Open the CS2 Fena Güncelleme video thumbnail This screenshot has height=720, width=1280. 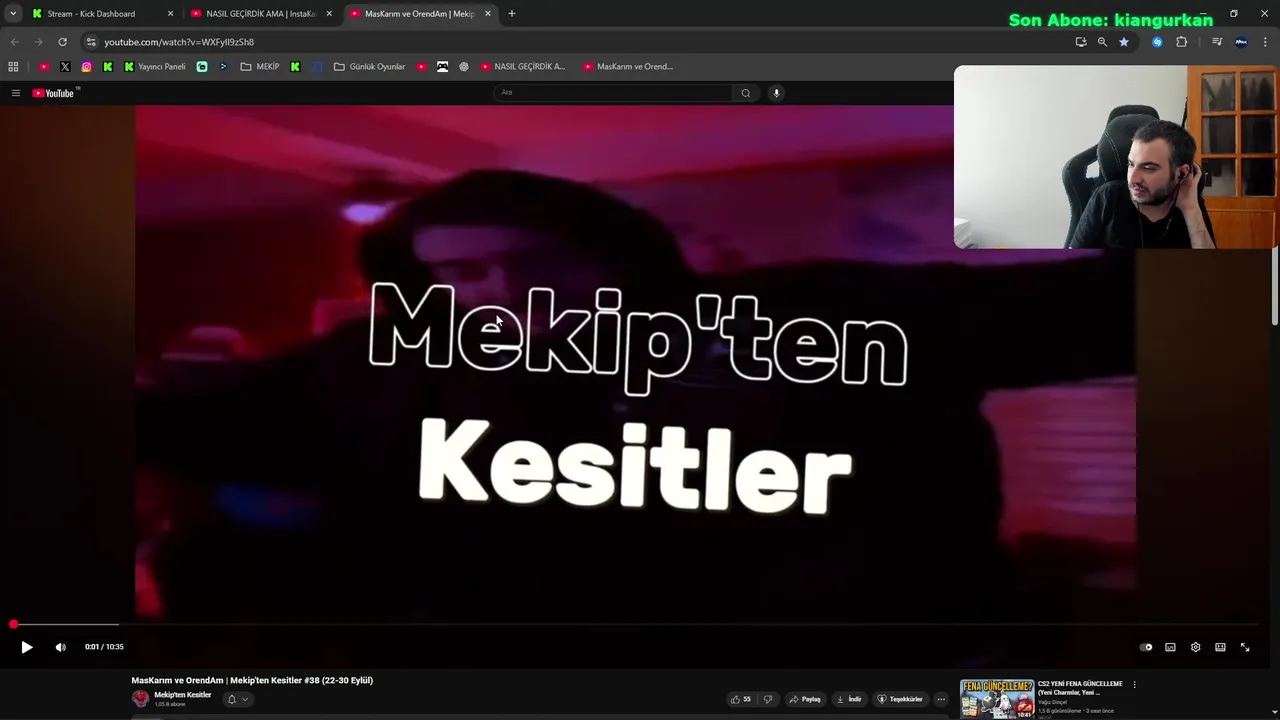[x=997, y=700]
